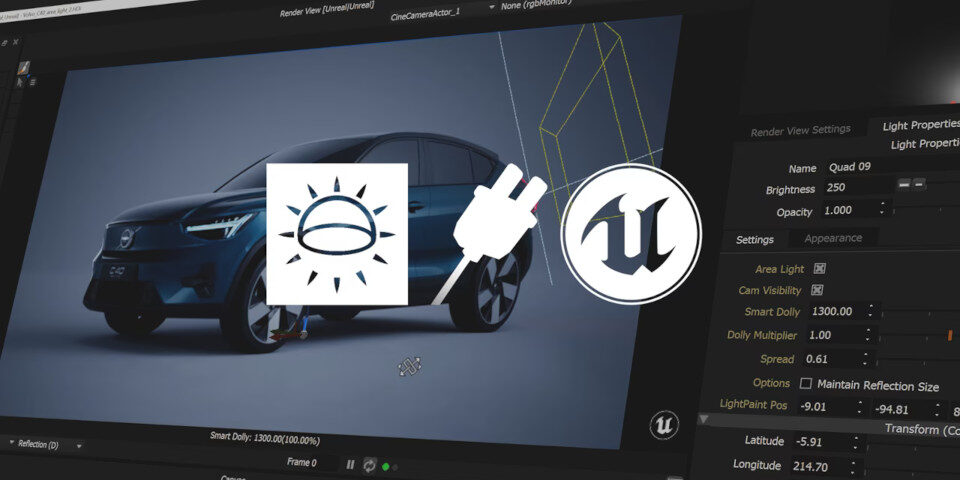Image resolution: width=960 pixels, height=480 pixels.
Task: Pause the render with the pause icon
Action: click(350, 465)
